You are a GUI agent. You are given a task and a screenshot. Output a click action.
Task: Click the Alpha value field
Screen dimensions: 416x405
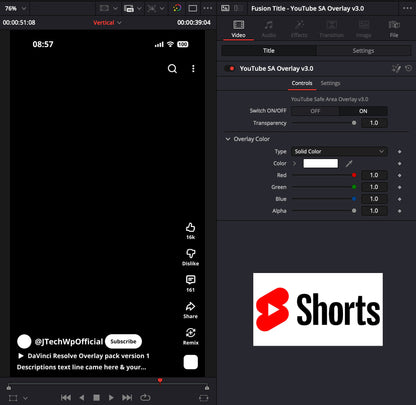(x=374, y=211)
